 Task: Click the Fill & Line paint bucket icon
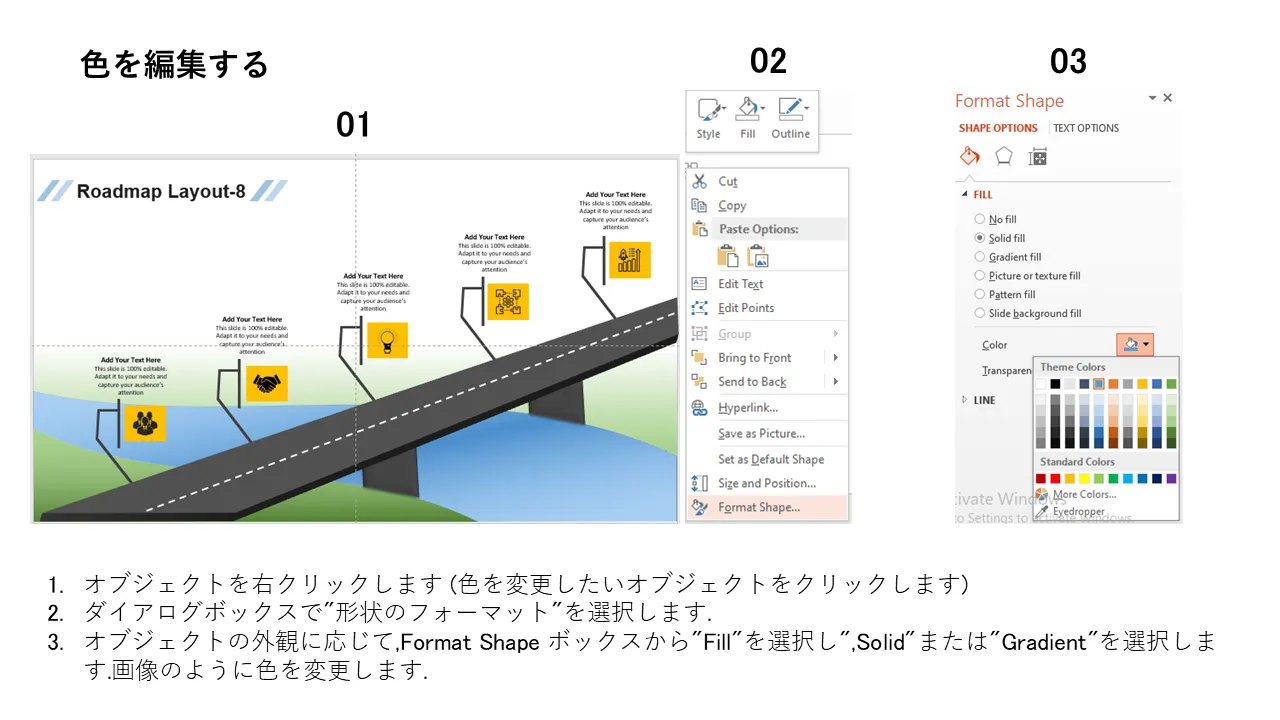coord(968,157)
